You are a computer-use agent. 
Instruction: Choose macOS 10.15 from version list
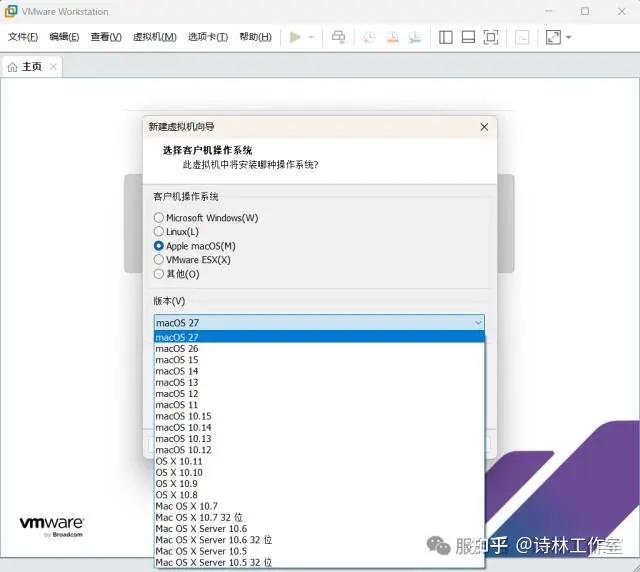click(x=319, y=416)
